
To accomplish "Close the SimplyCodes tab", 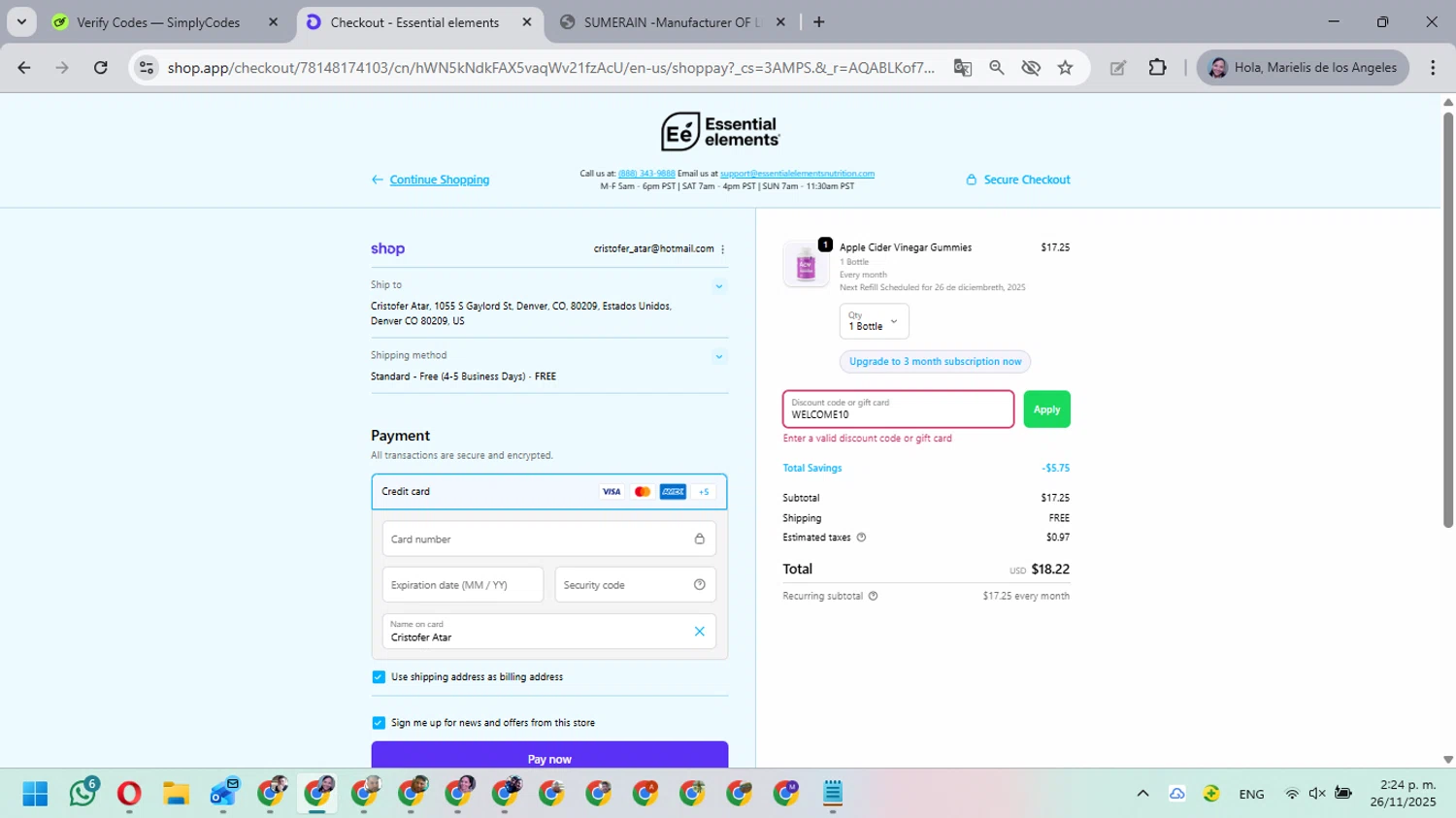I will pyautogui.click(x=273, y=22).
